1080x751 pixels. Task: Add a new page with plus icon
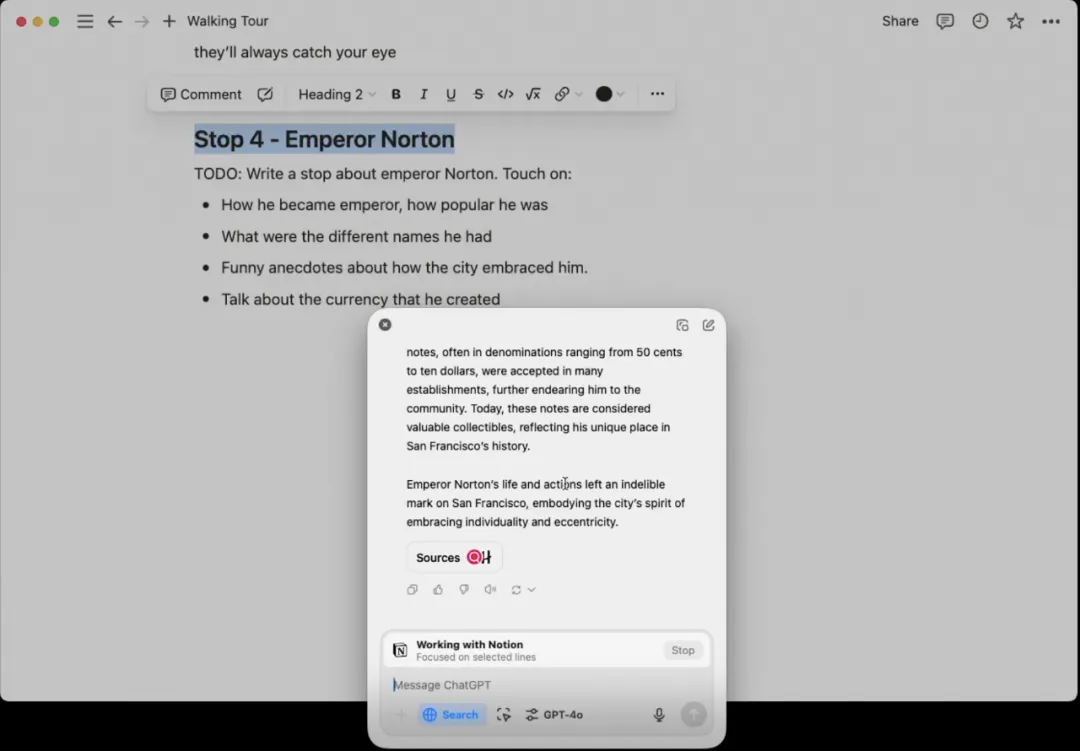point(169,21)
